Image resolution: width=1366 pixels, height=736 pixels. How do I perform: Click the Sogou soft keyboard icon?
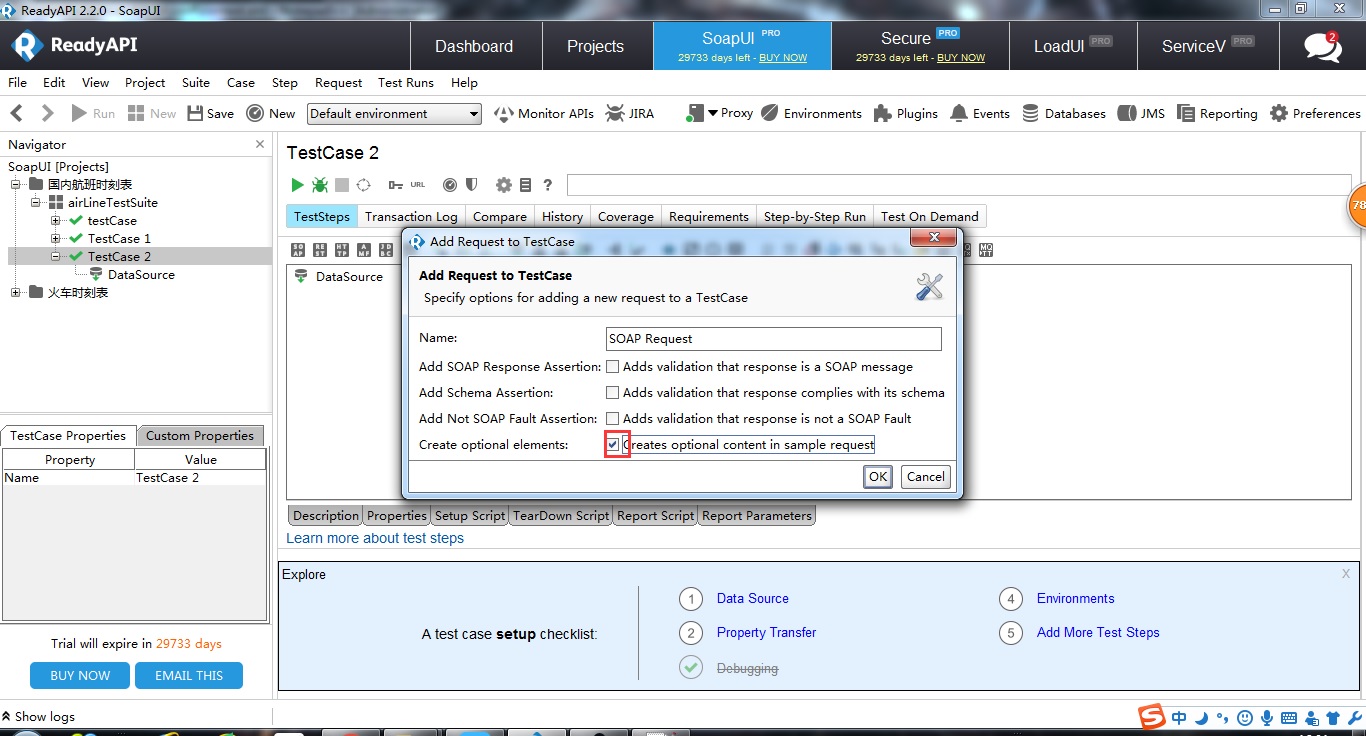1289,718
